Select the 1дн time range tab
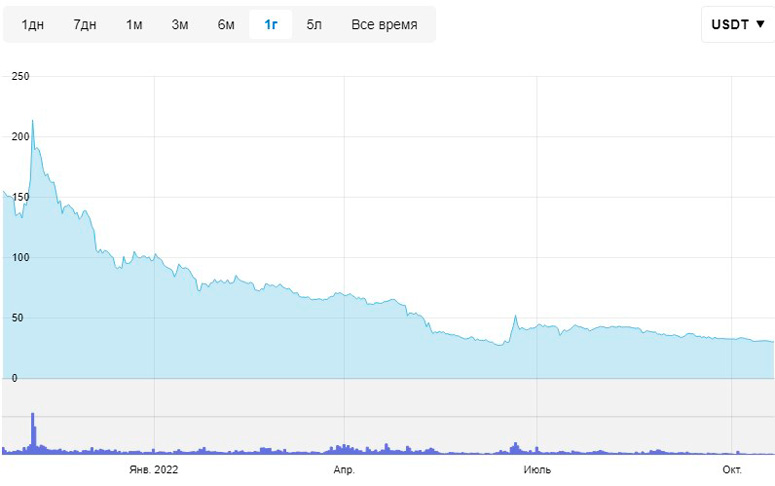775x486 pixels. tap(33, 24)
